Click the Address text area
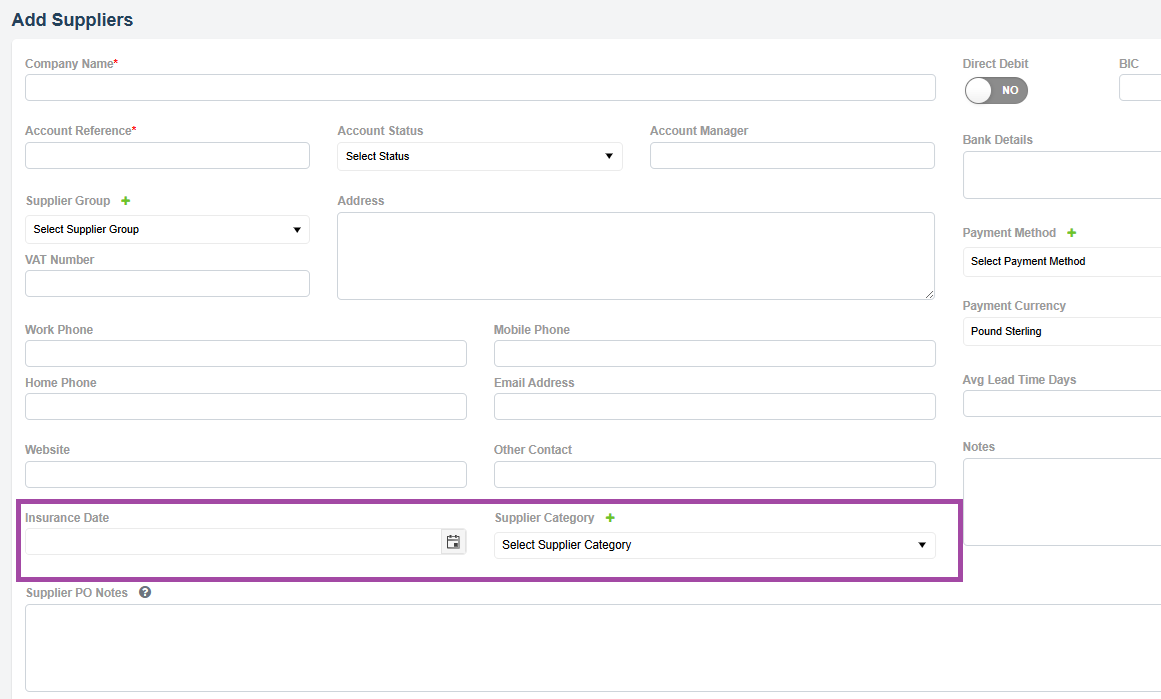 pos(635,255)
